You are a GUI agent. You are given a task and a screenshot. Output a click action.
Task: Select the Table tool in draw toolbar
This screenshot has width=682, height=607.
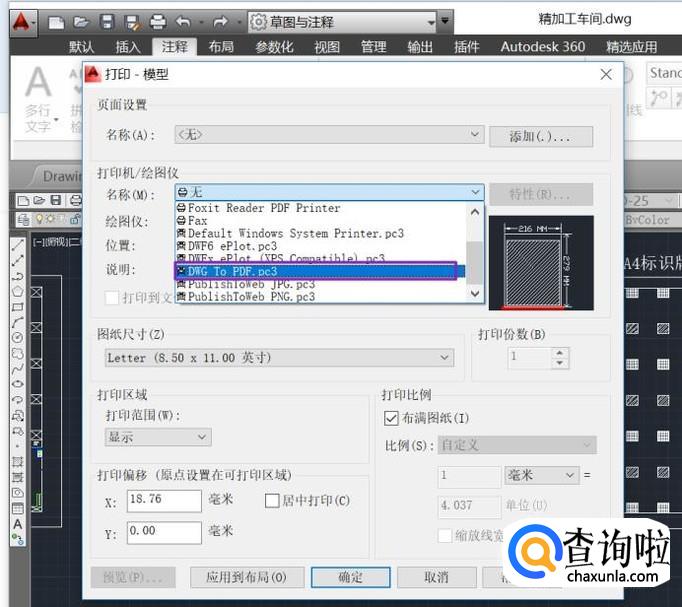tap(17, 508)
